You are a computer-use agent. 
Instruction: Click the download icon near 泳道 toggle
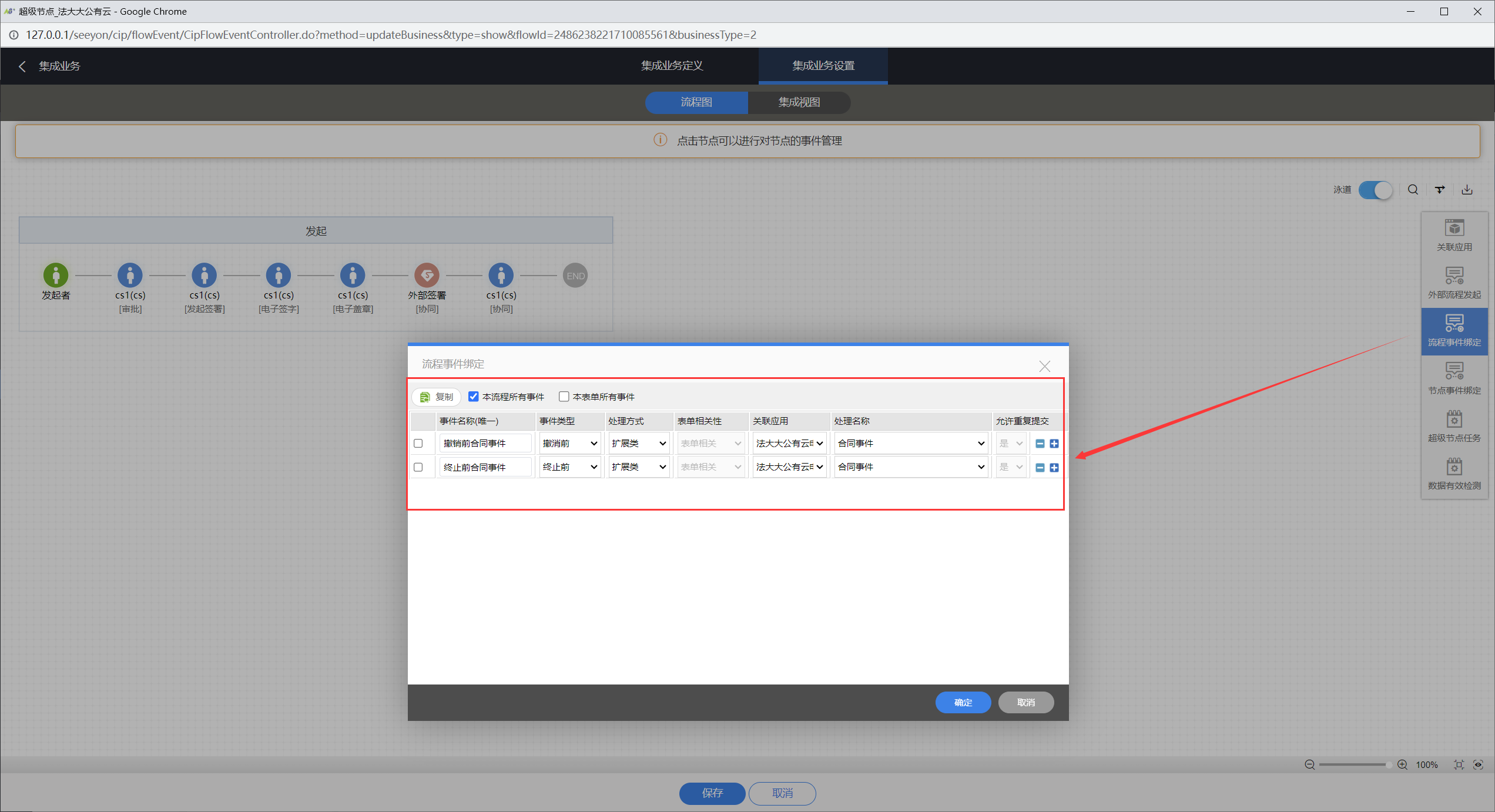point(1467,190)
